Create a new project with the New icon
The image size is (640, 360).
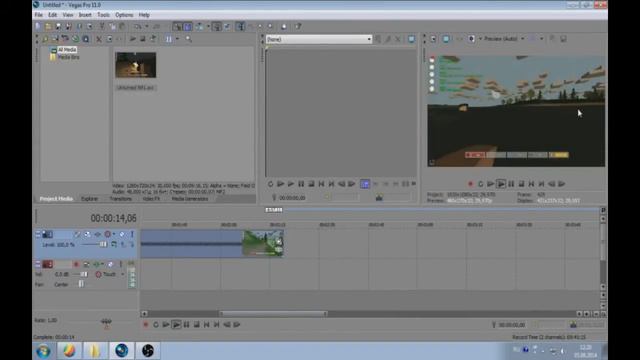click(x=38, y=27)
